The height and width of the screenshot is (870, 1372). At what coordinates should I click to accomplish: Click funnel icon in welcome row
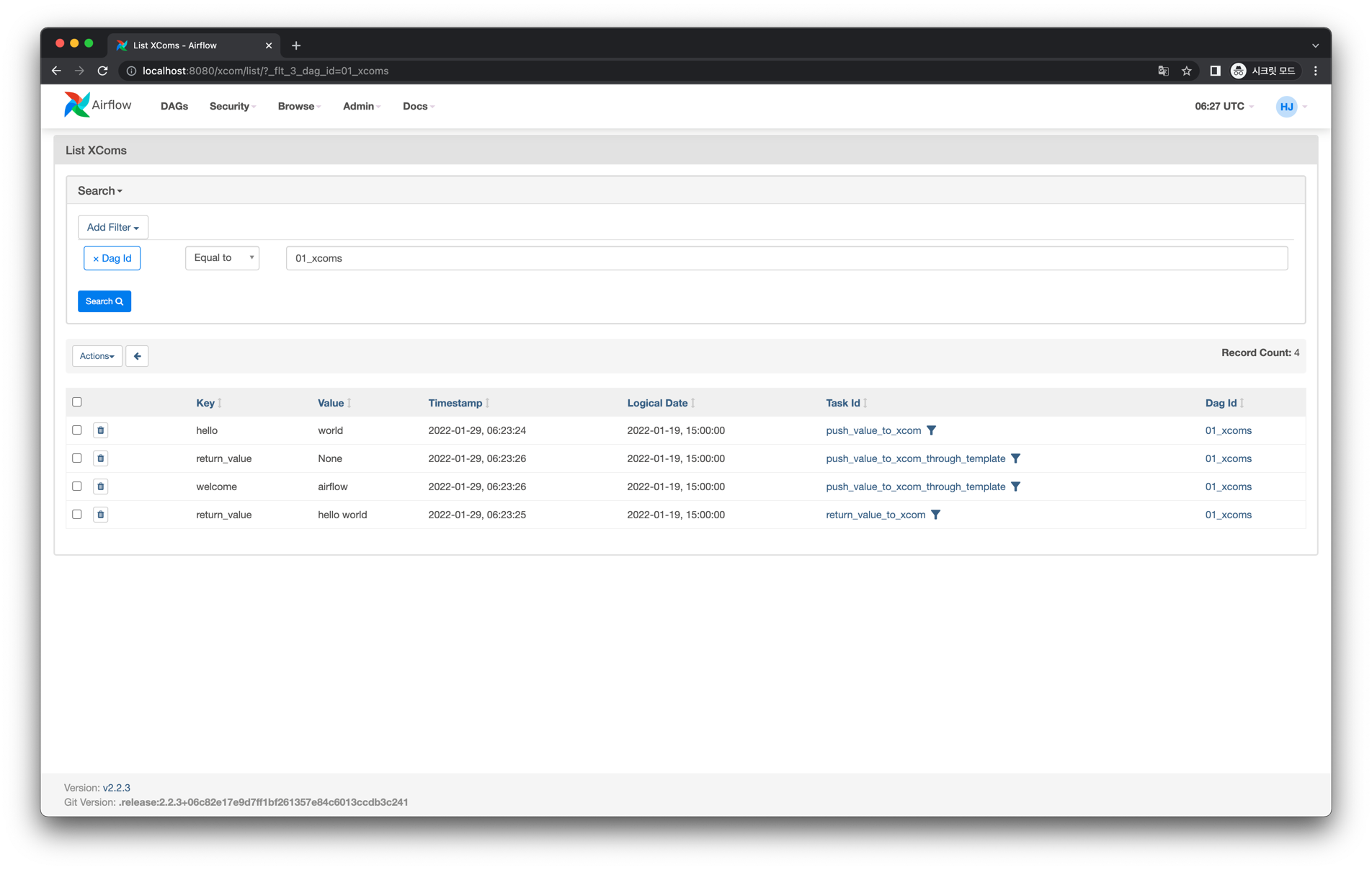click(x=1015, y=487)
